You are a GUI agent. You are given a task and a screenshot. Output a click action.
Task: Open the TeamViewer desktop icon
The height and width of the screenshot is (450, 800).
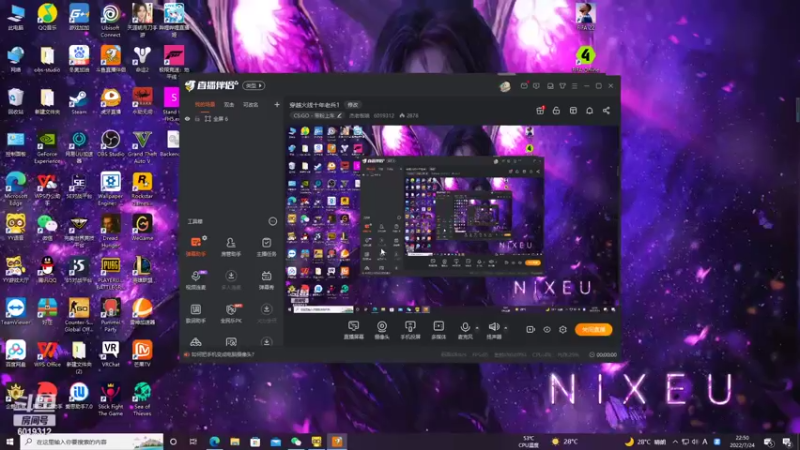point(15,311)
